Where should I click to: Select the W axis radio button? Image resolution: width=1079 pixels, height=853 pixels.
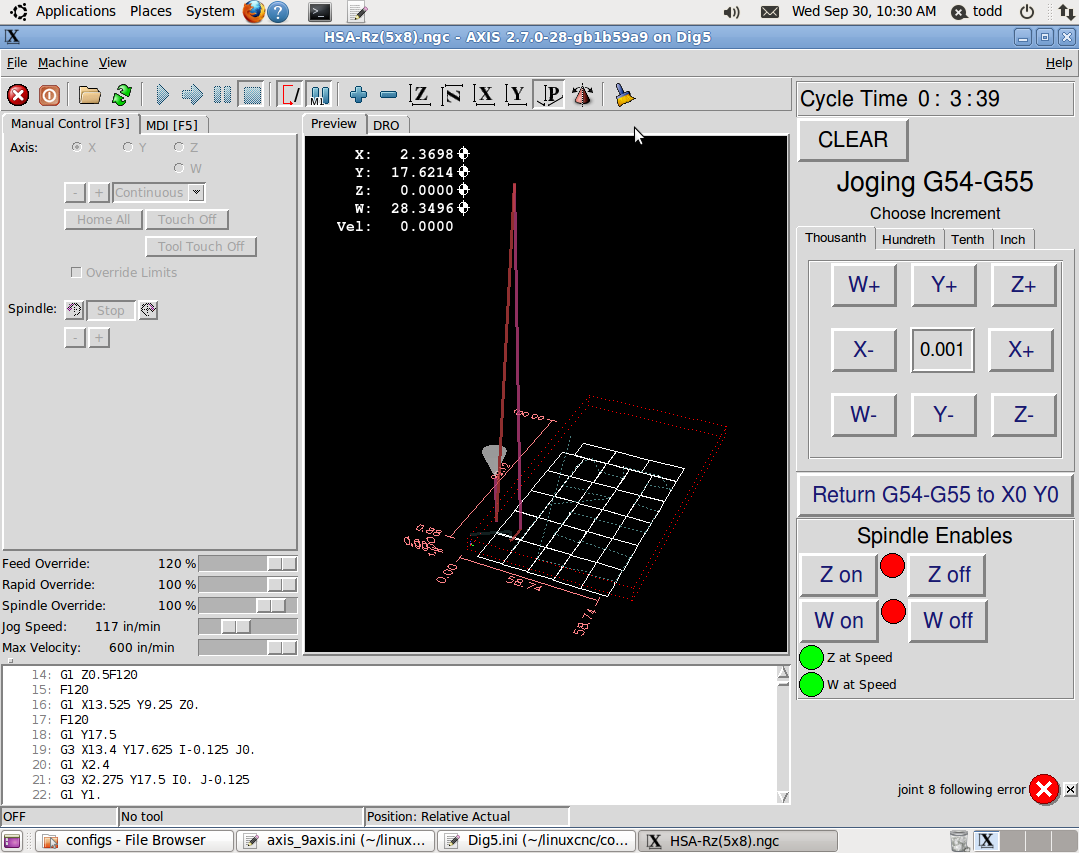(179, 168)
